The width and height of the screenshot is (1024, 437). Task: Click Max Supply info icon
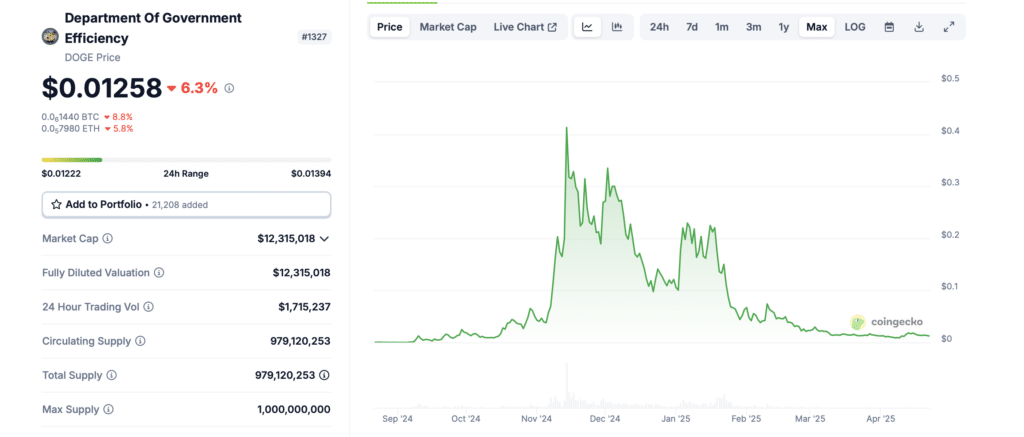click(x=108, y=410)
